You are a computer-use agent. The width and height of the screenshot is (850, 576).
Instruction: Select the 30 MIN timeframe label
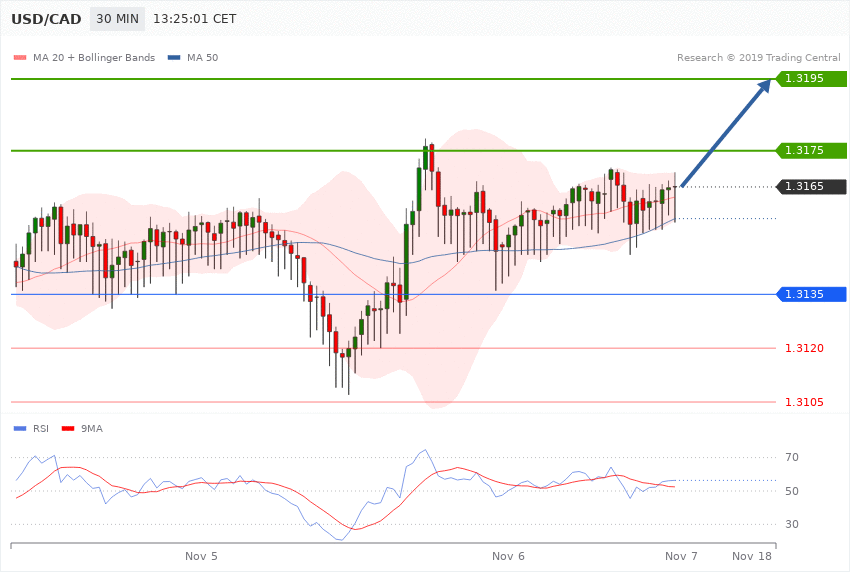[x=118, y=19]
